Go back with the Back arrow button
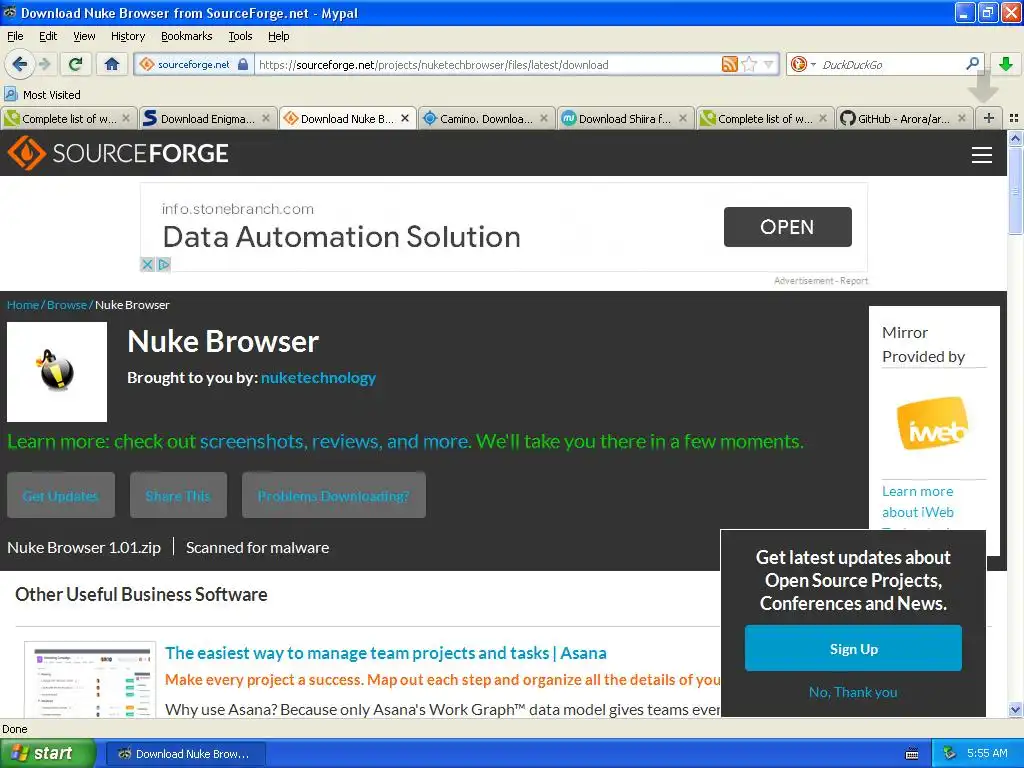 point(20,64)
